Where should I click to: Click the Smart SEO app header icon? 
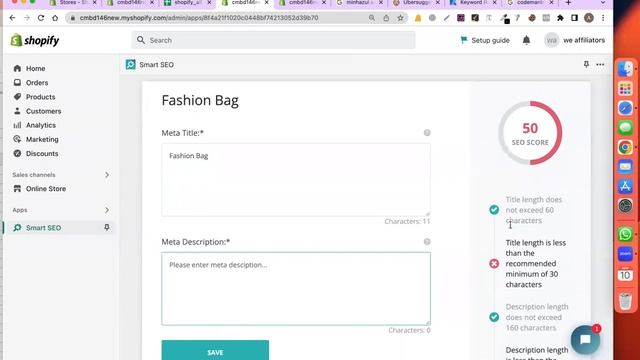131,64
